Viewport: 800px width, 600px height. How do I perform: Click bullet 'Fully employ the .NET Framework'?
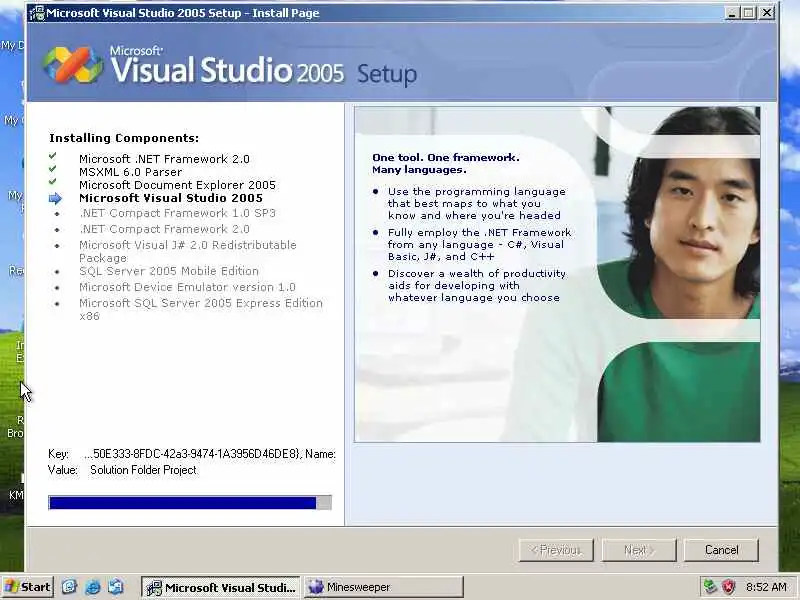pos(480,244)
